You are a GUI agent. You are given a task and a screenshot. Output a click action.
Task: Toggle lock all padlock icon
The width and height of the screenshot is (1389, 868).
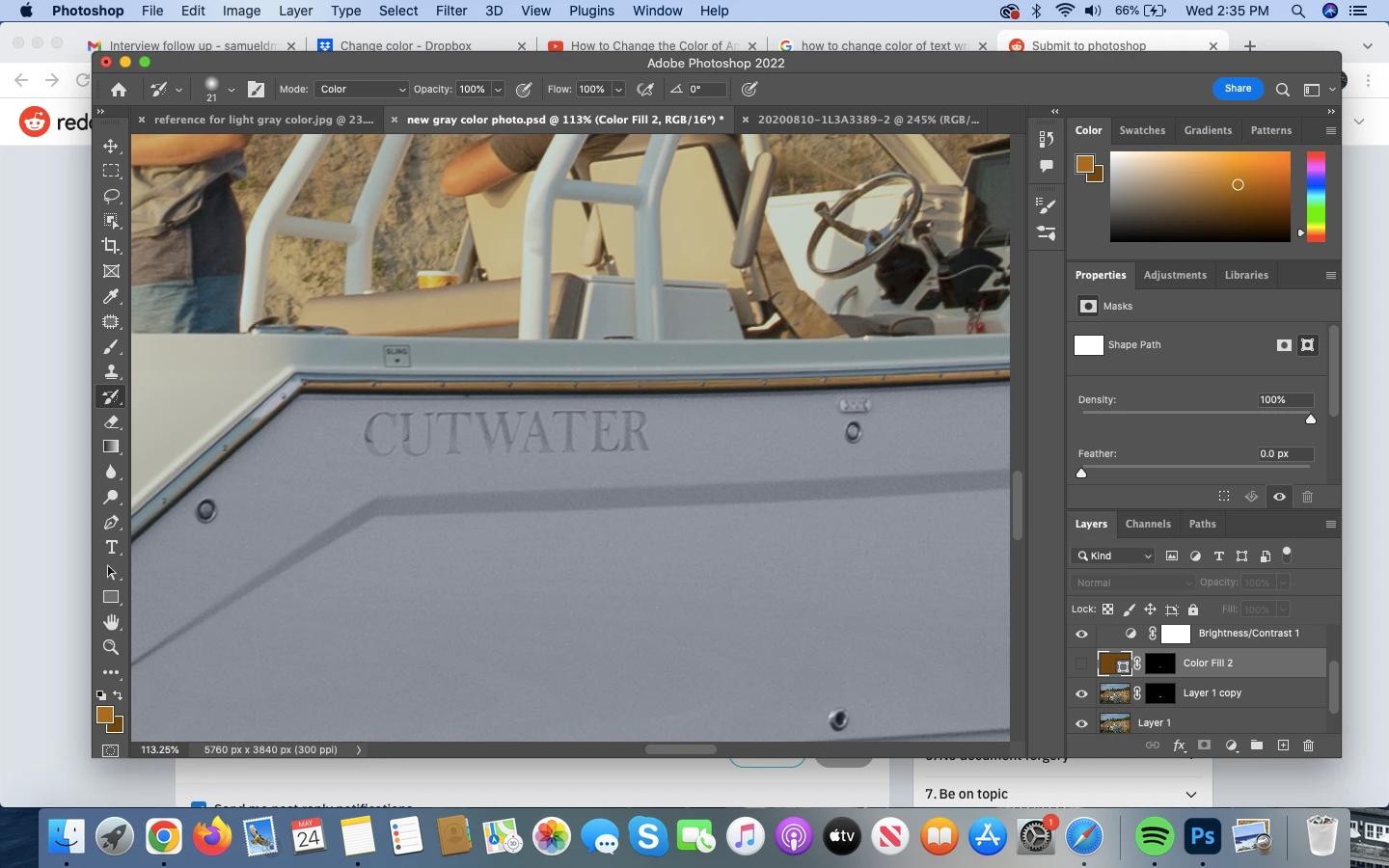pos(1193,610)
